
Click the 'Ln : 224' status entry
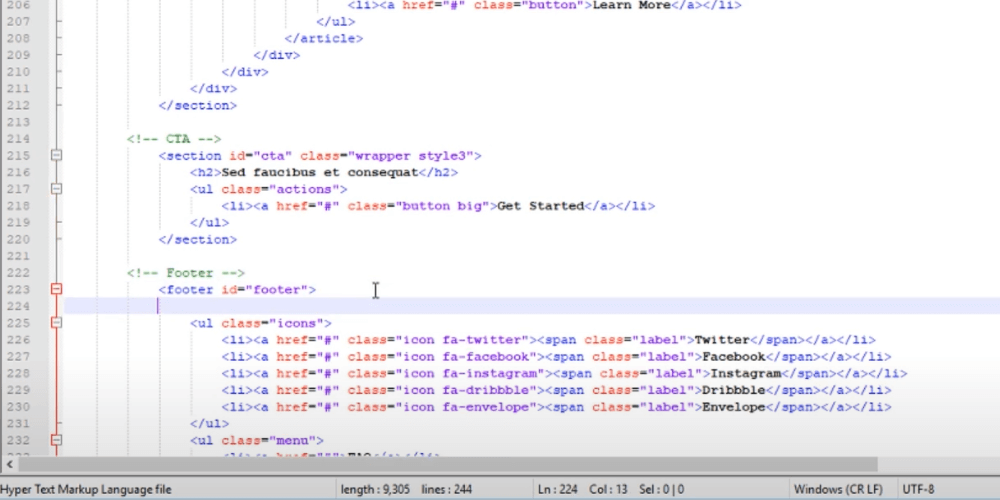pos(558,490)
